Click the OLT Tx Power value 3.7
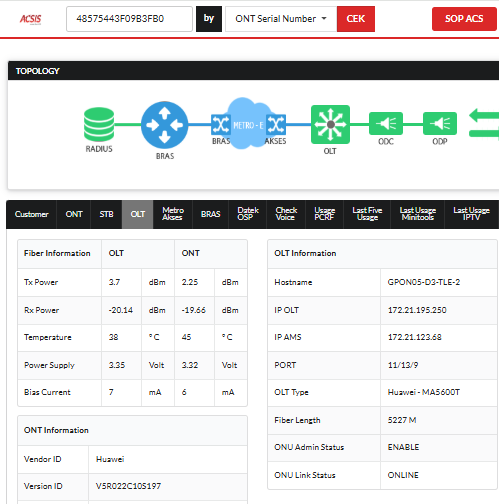Image resolution: width=499 pixels, height=504 pixels. coord(114,282)
